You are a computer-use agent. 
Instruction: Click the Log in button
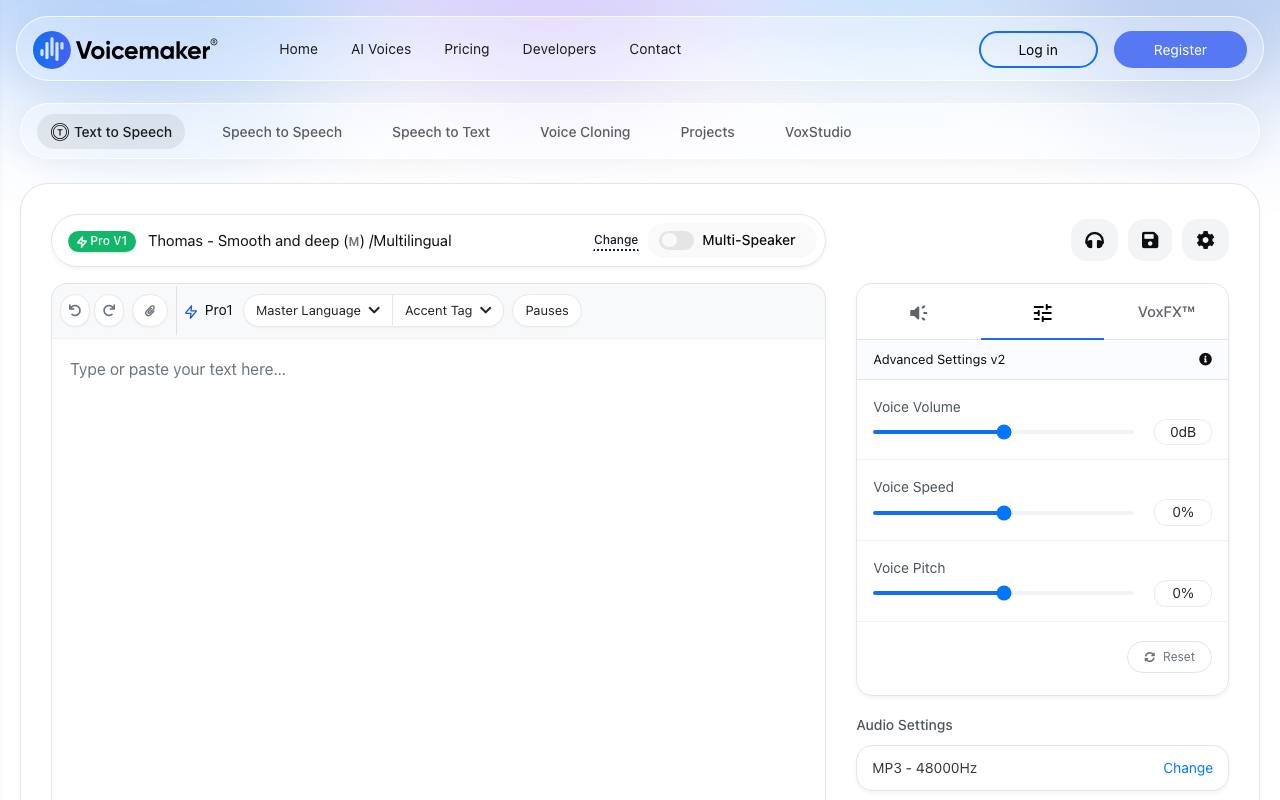[x=1038, y=50]
